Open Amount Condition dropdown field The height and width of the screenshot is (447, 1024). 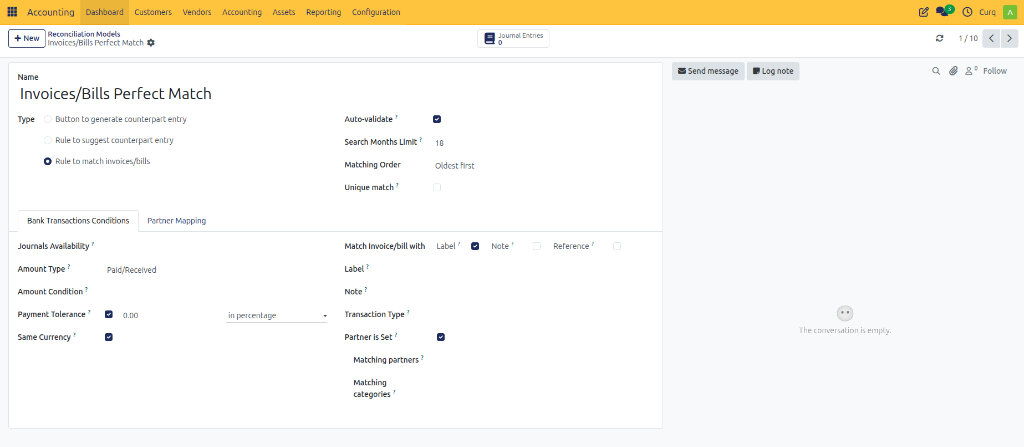[216, 292]
